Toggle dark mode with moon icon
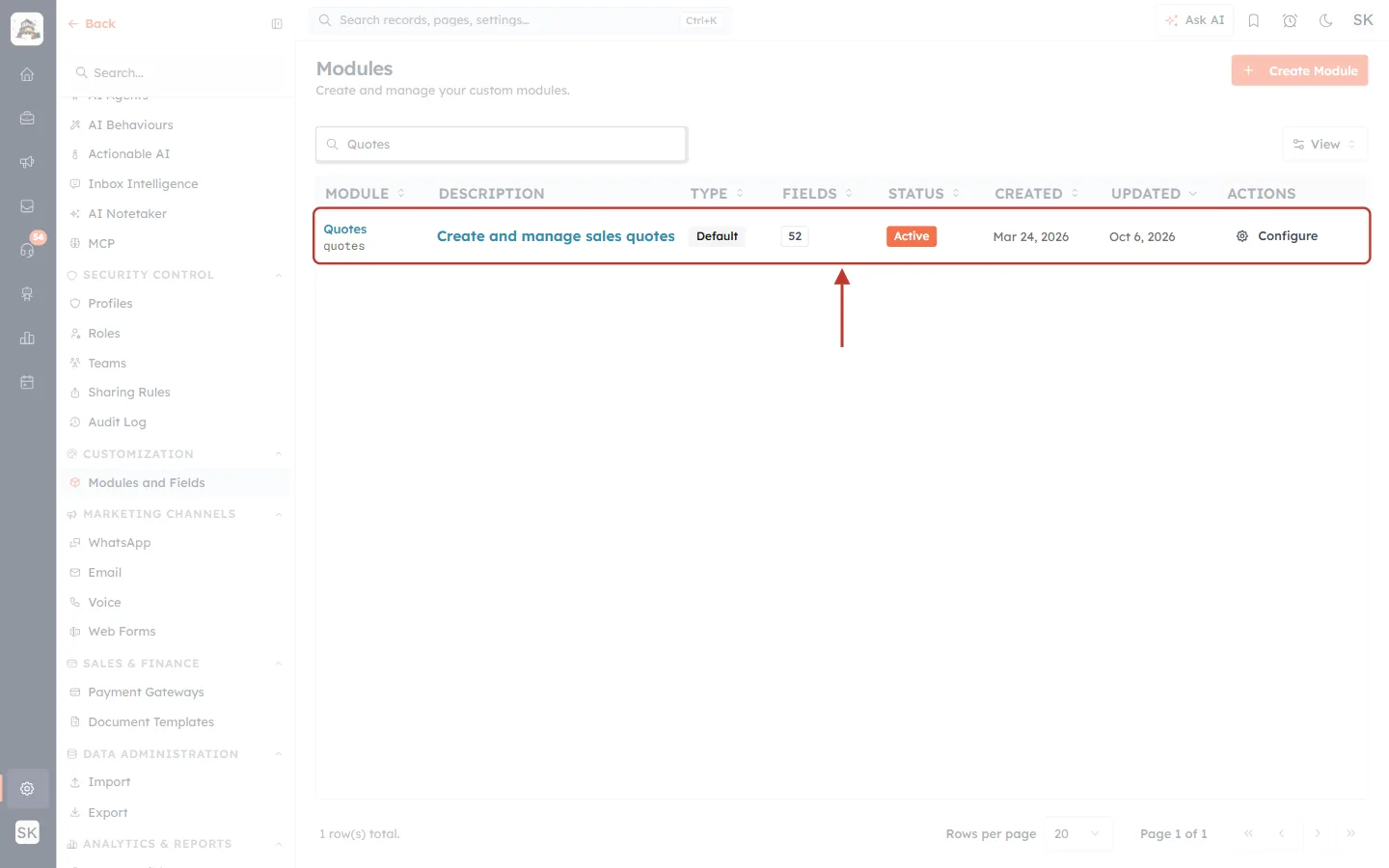The width and height of the screenshot is (1389, 868). 1325,20
